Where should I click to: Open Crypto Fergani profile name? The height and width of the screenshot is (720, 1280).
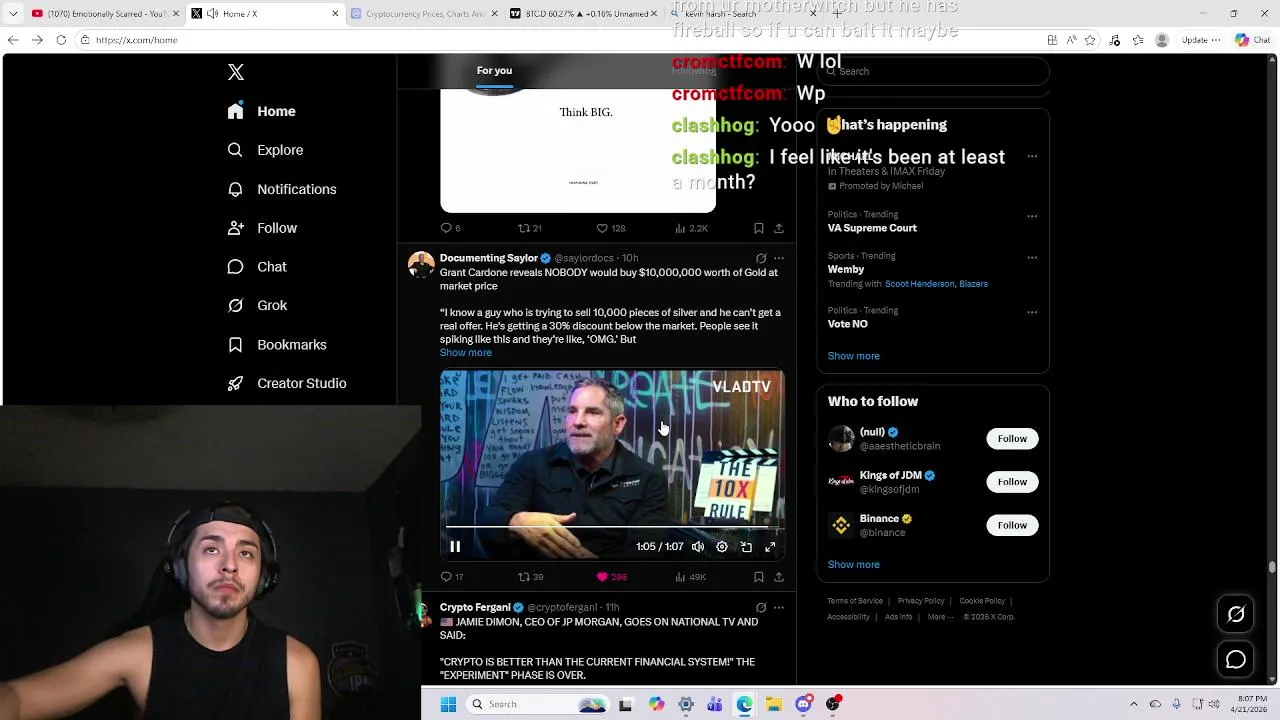[475, 607]
